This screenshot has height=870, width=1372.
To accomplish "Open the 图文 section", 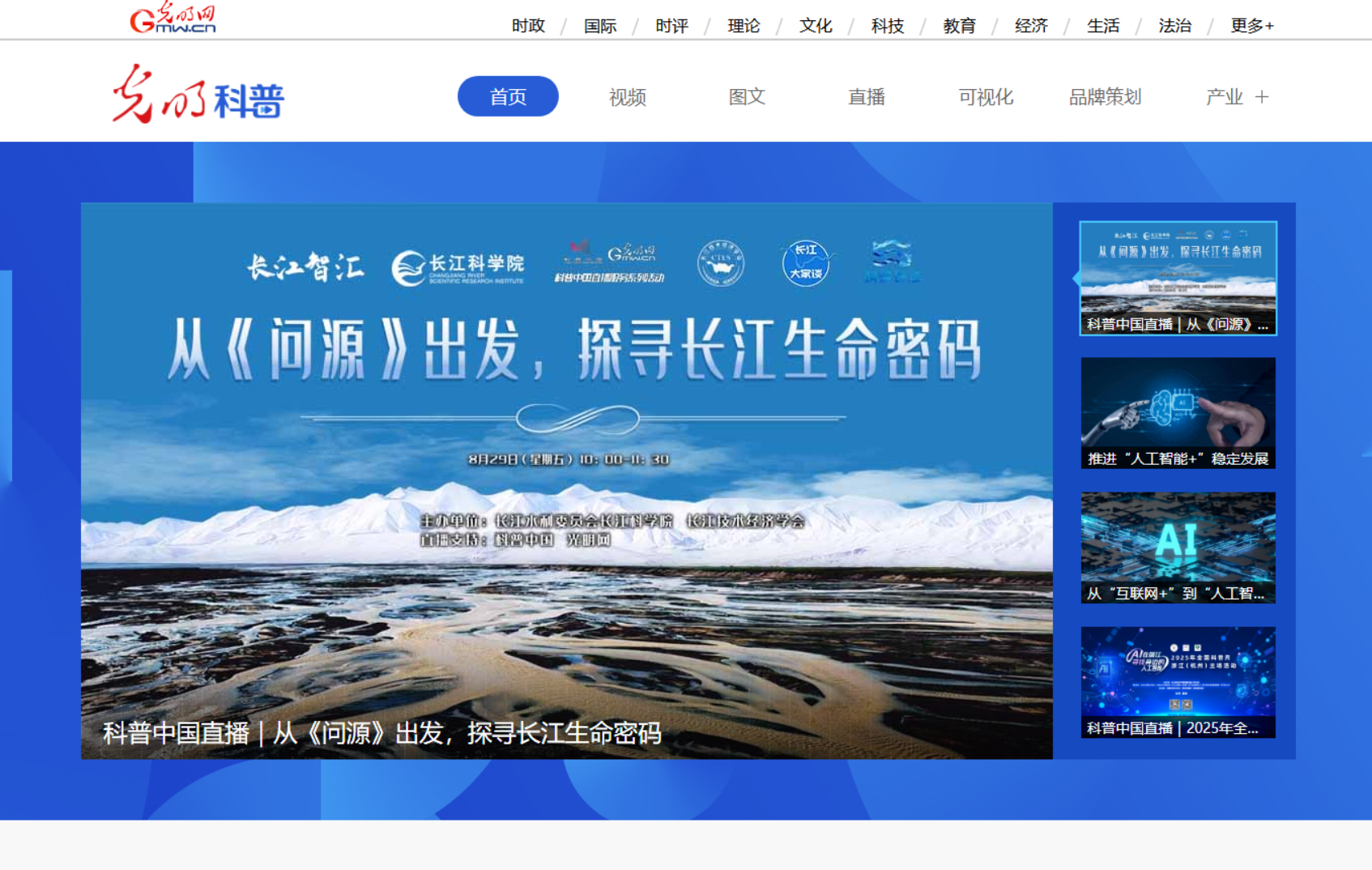I will pyautogui.click(x=747, y=97).
